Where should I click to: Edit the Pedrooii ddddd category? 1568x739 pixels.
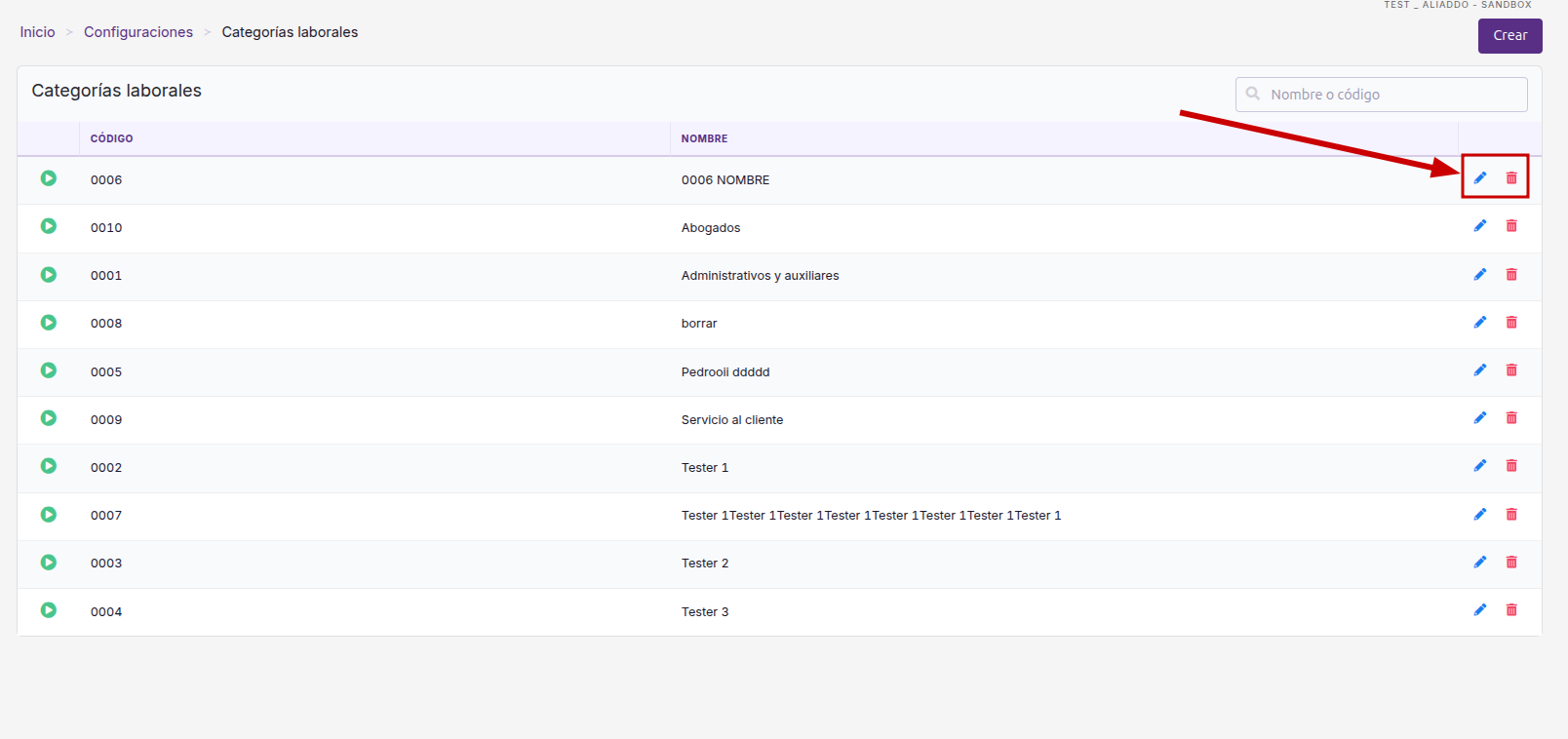coord(1480,369)
